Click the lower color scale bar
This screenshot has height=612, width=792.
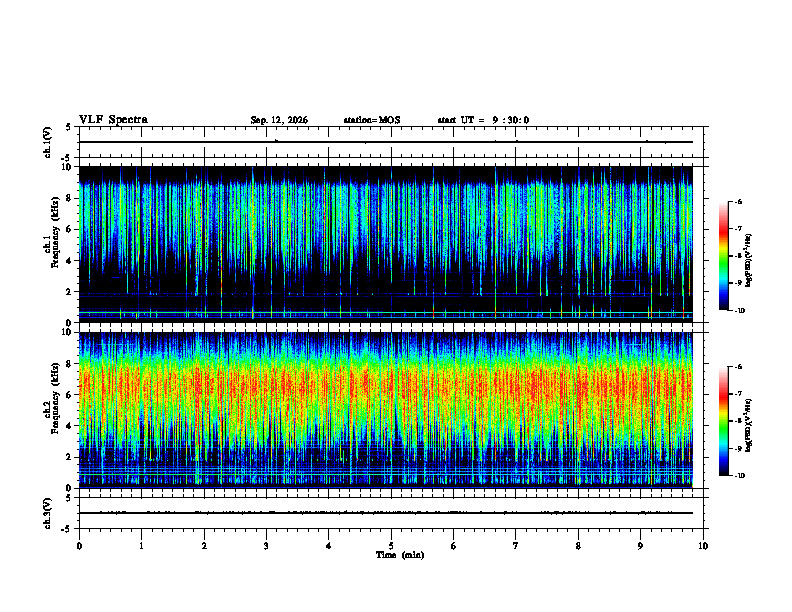click(723, 421)
